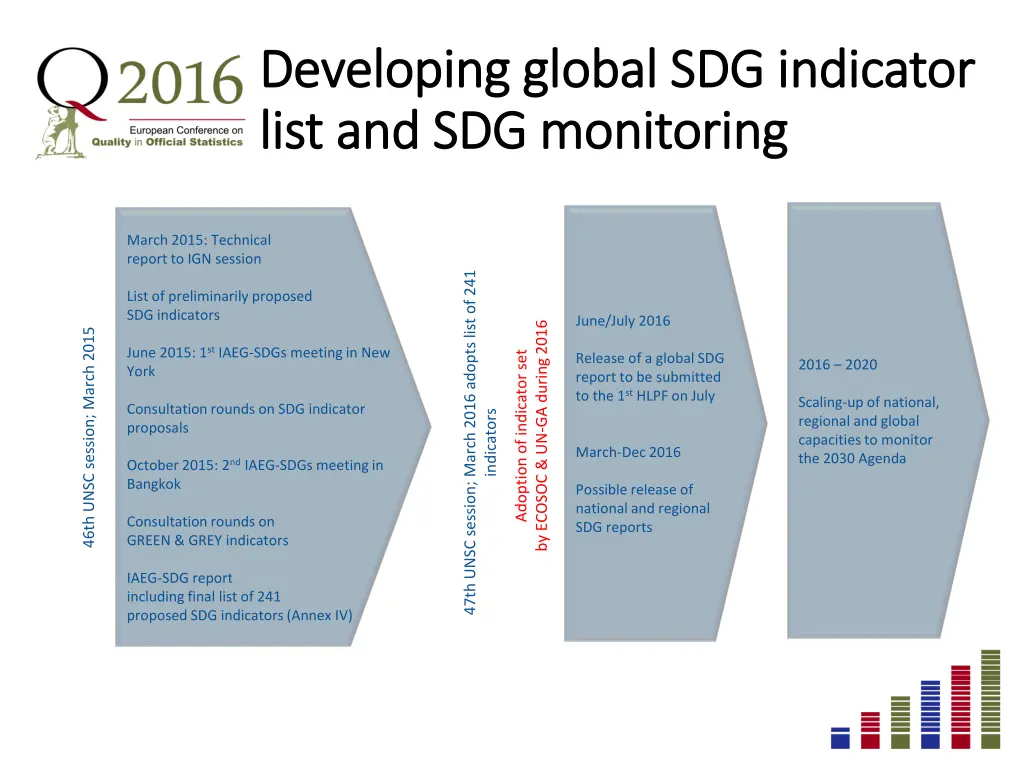The width and height of the screenshot is (1024, 768).
Task: Click 'Consultation rounds on GREEN & GREY indicators'
Action: 207,530
